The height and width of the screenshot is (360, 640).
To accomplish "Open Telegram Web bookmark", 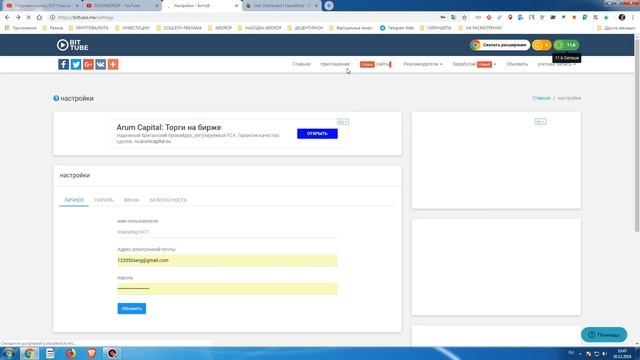I will [396, 28].
